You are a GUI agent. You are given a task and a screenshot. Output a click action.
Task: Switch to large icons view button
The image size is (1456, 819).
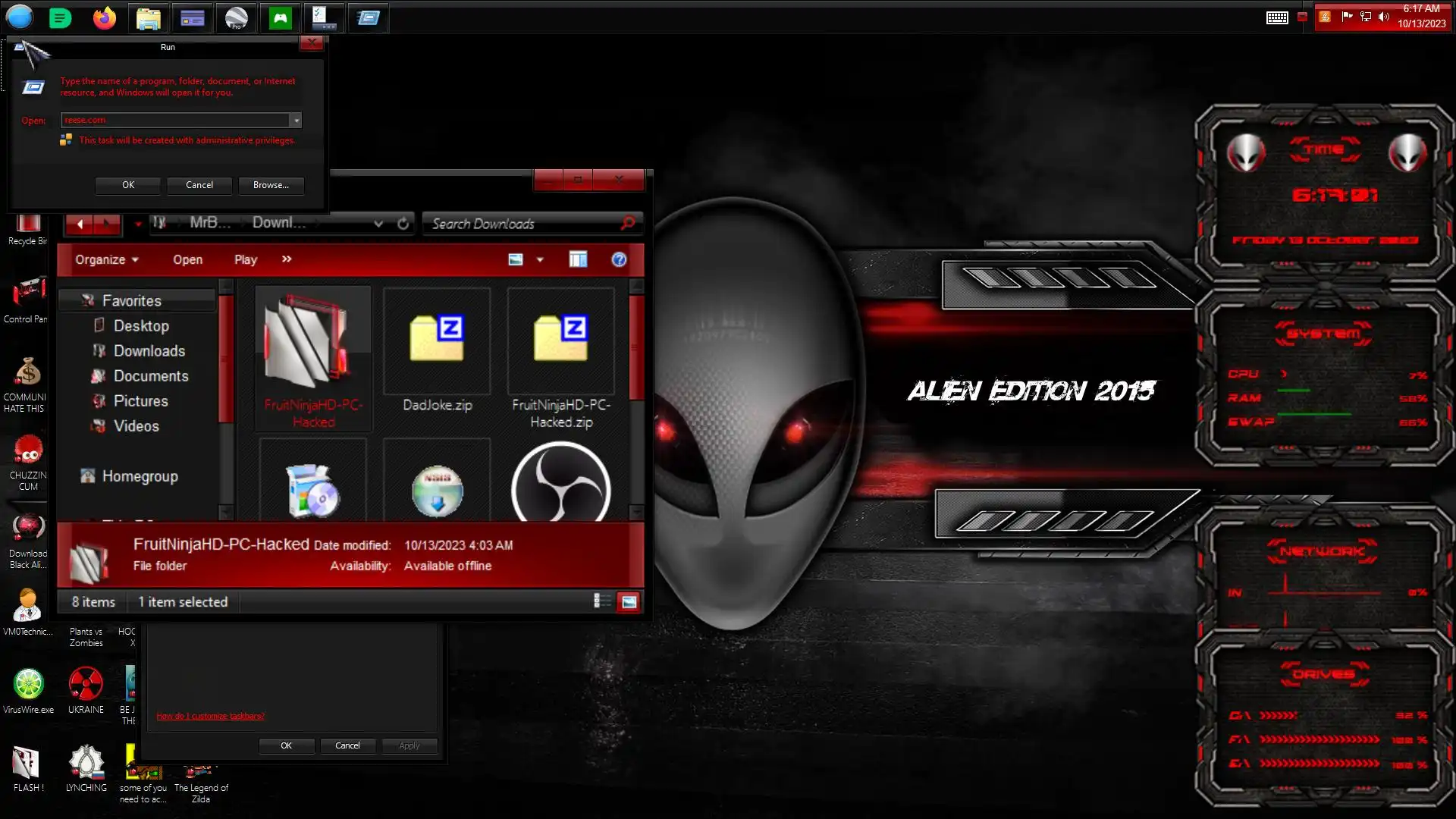tap(629, 601)
